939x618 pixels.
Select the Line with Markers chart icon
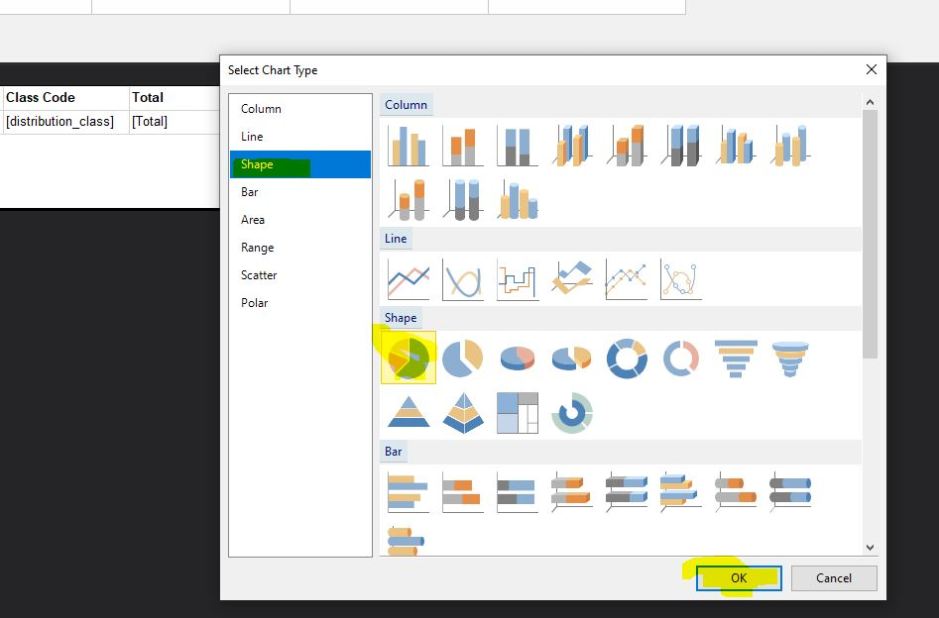tap(626, 279)
